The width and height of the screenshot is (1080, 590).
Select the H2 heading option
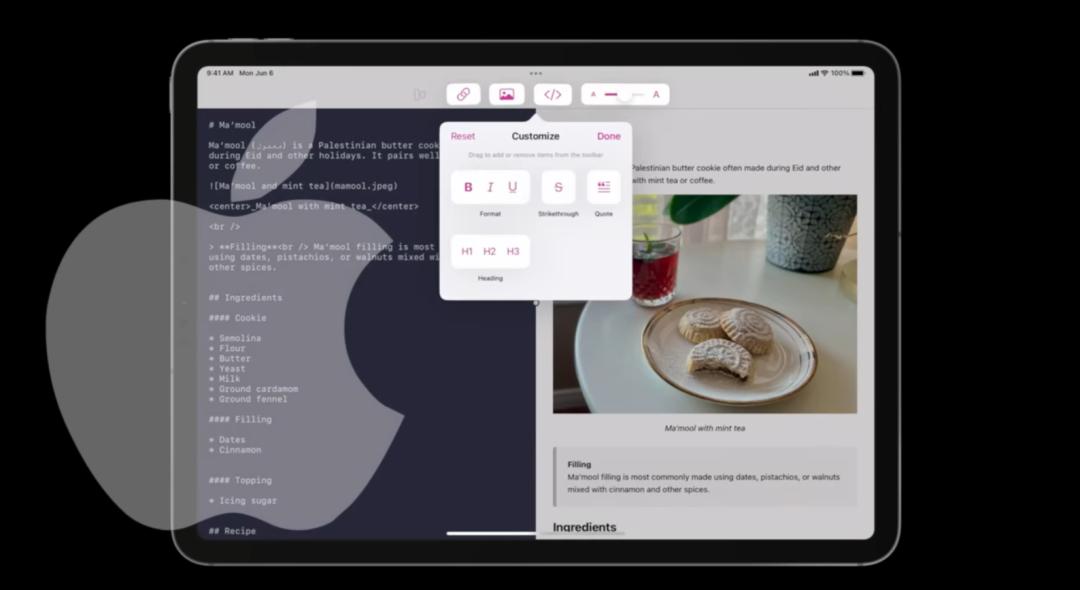[490, 252]
